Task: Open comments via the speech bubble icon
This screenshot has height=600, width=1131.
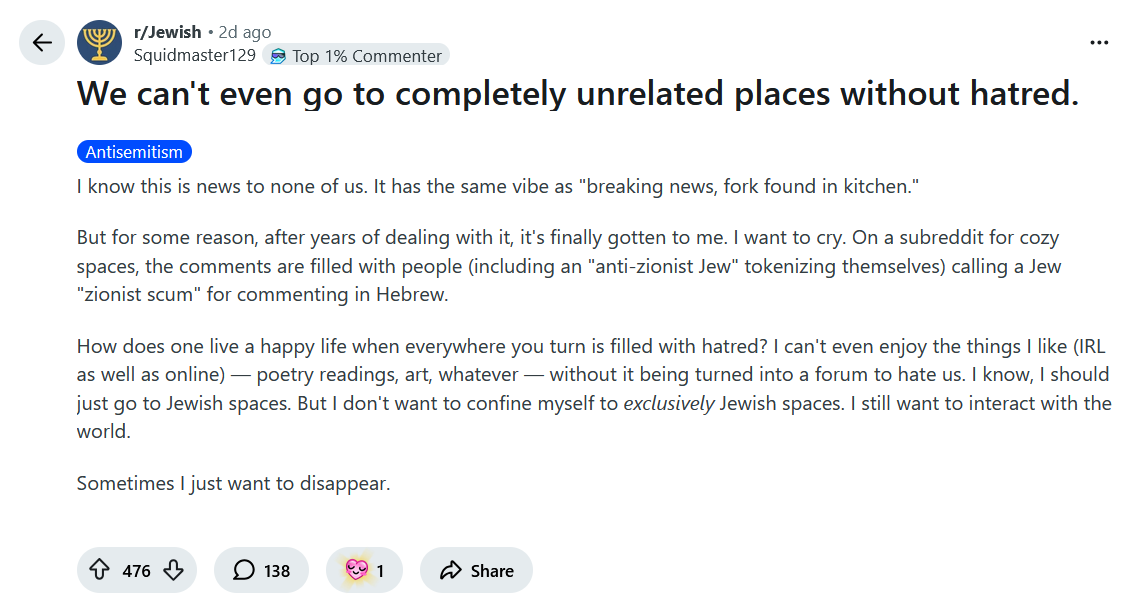Action: click(x=243, y=570)
